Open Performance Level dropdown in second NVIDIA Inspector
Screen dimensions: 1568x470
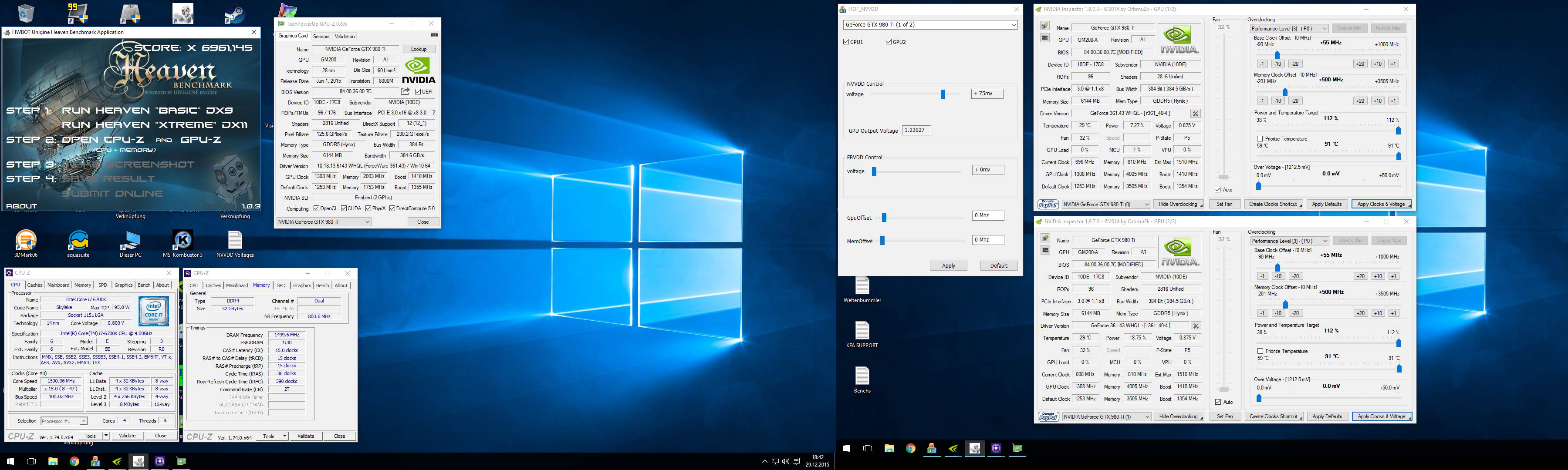(1289, 241)
